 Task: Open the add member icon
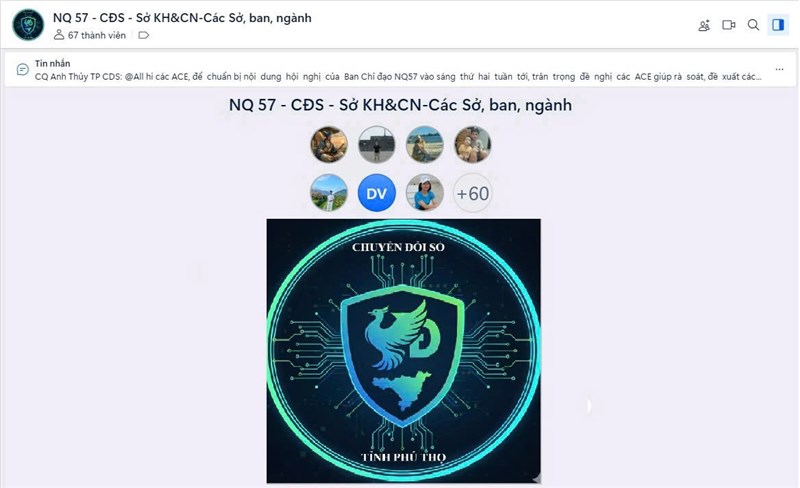[x=704, y=25]
